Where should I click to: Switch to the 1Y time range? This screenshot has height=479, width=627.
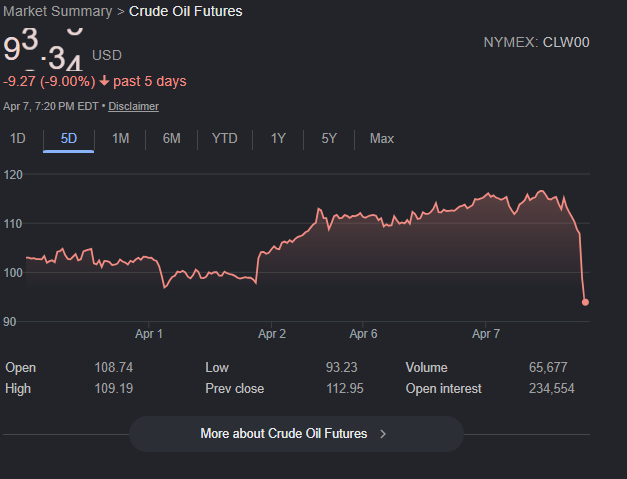coord(278,139)
